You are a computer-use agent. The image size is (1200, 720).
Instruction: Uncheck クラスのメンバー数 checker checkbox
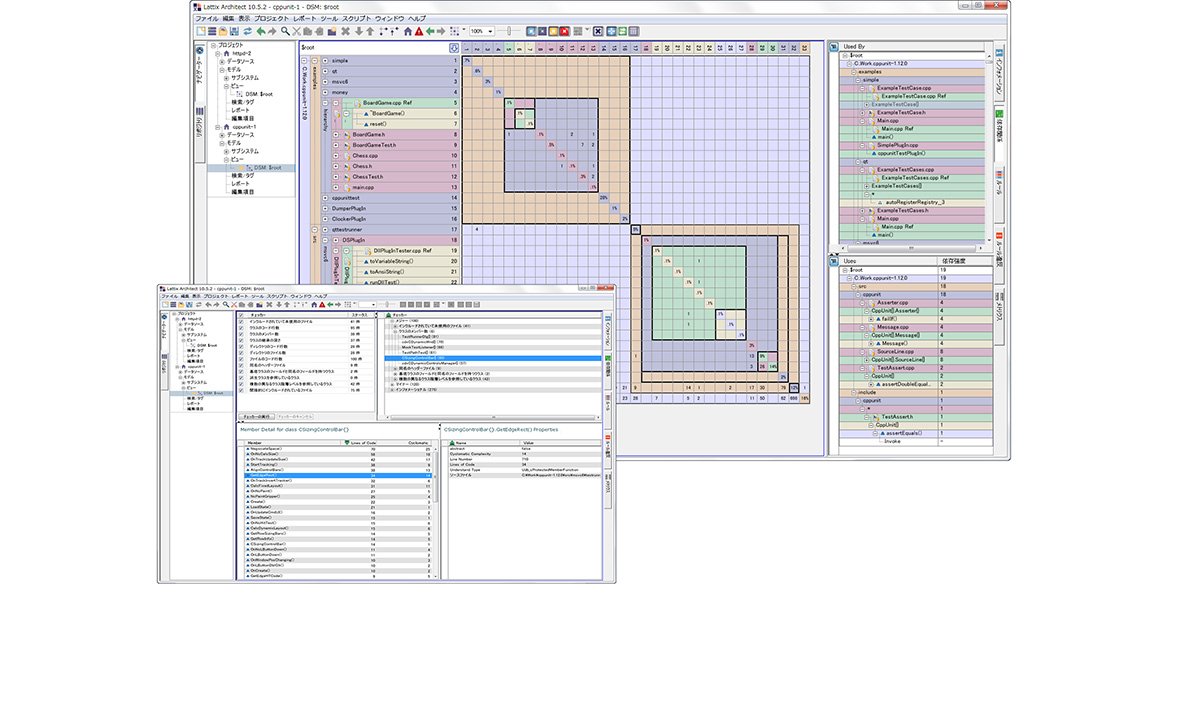coord(241,334)
